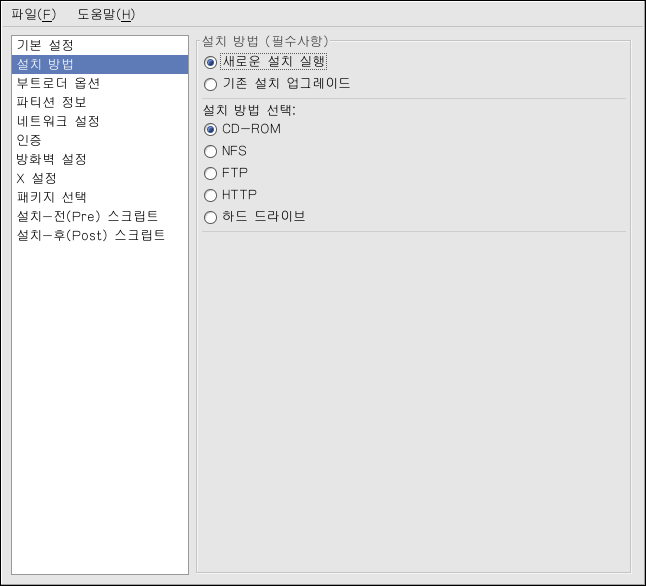Open 패키지 선택 section
The image size is (646, 586).
coord(51,198)
